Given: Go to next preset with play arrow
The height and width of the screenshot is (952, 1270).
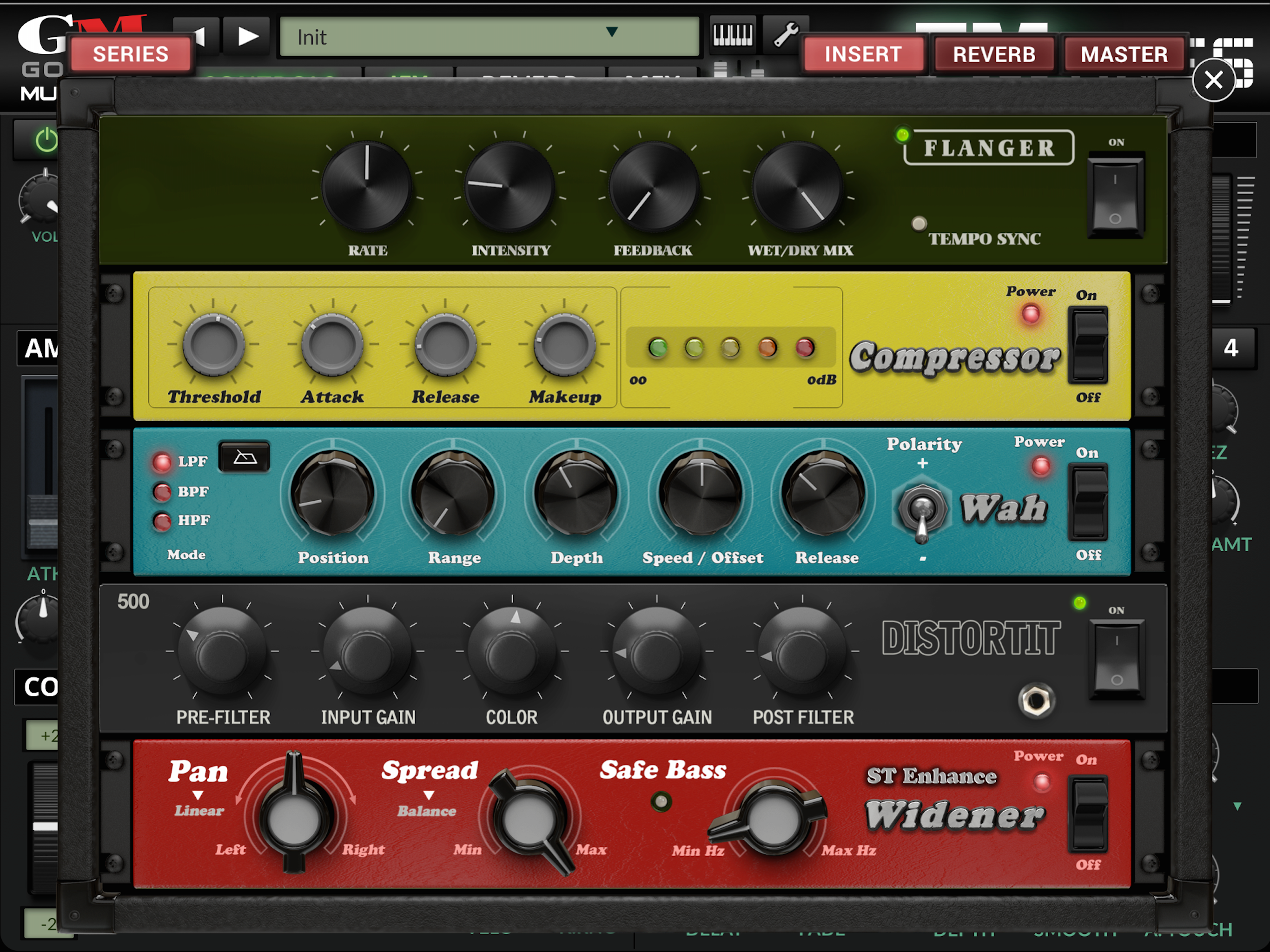Looking at the screenshot, I should coord(247,36).
